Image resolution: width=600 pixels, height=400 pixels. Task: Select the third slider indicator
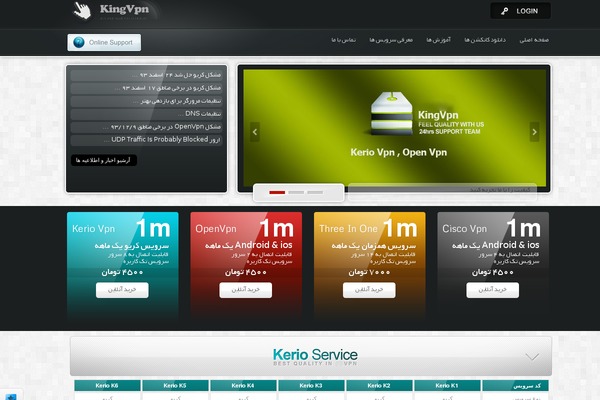315,193
